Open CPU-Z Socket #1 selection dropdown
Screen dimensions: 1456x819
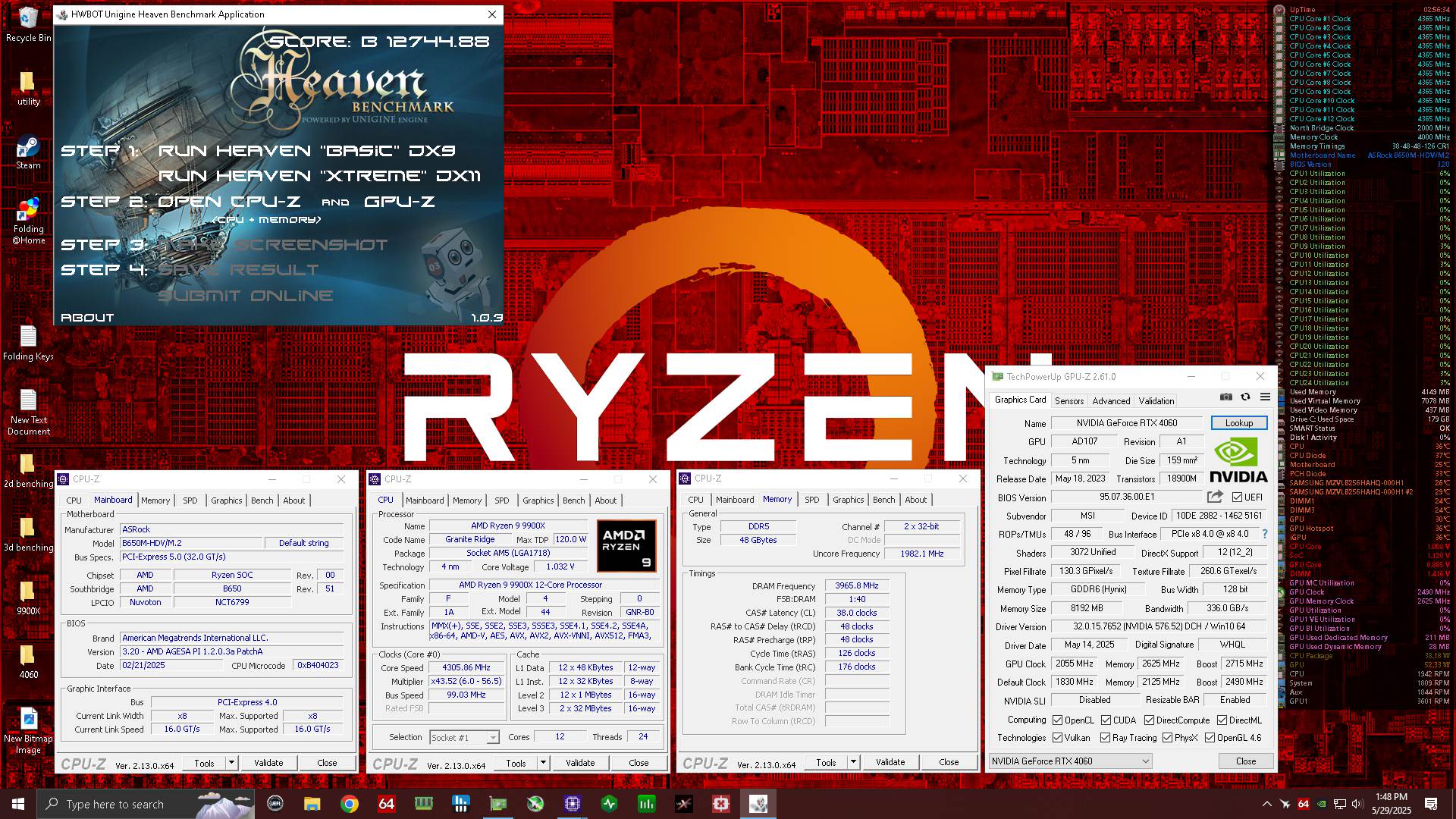pos(464,737)
